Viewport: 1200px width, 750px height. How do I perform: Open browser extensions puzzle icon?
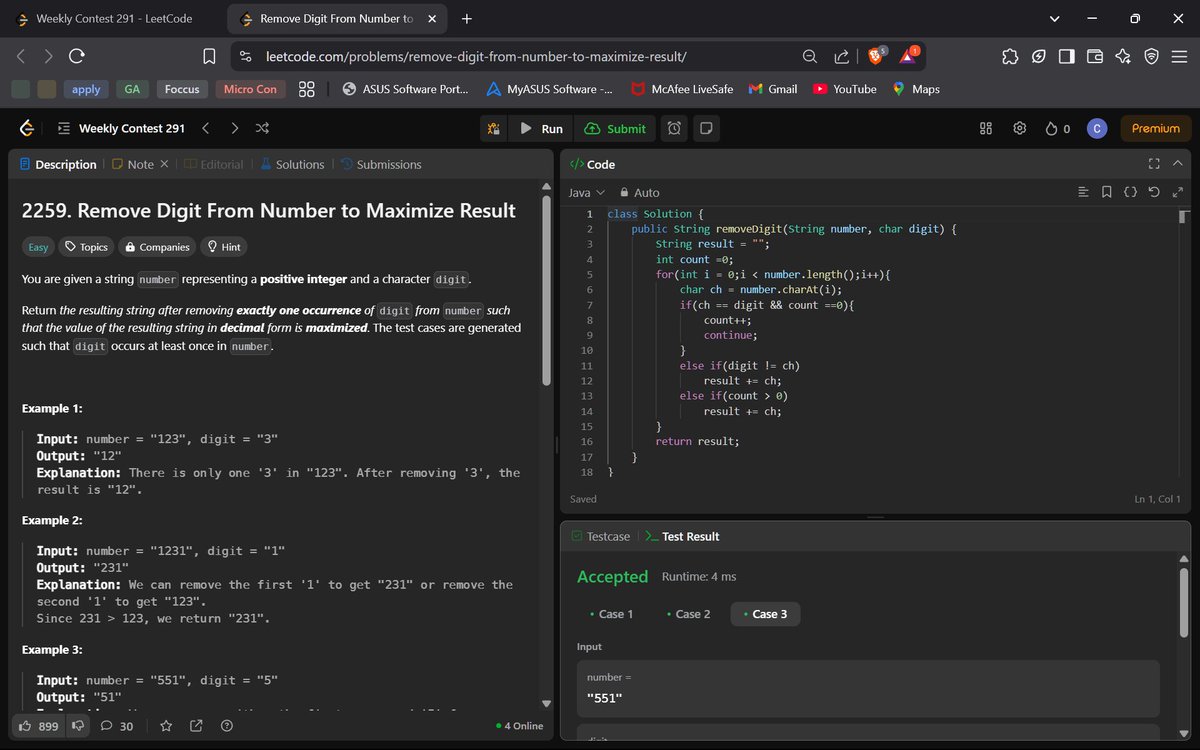tap(1009, 56)
